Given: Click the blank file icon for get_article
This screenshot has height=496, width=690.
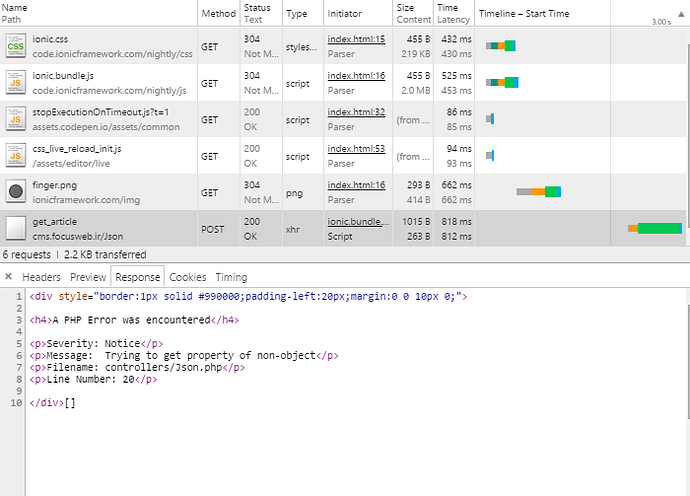Looking at the screenshot, I should [15, 229].
